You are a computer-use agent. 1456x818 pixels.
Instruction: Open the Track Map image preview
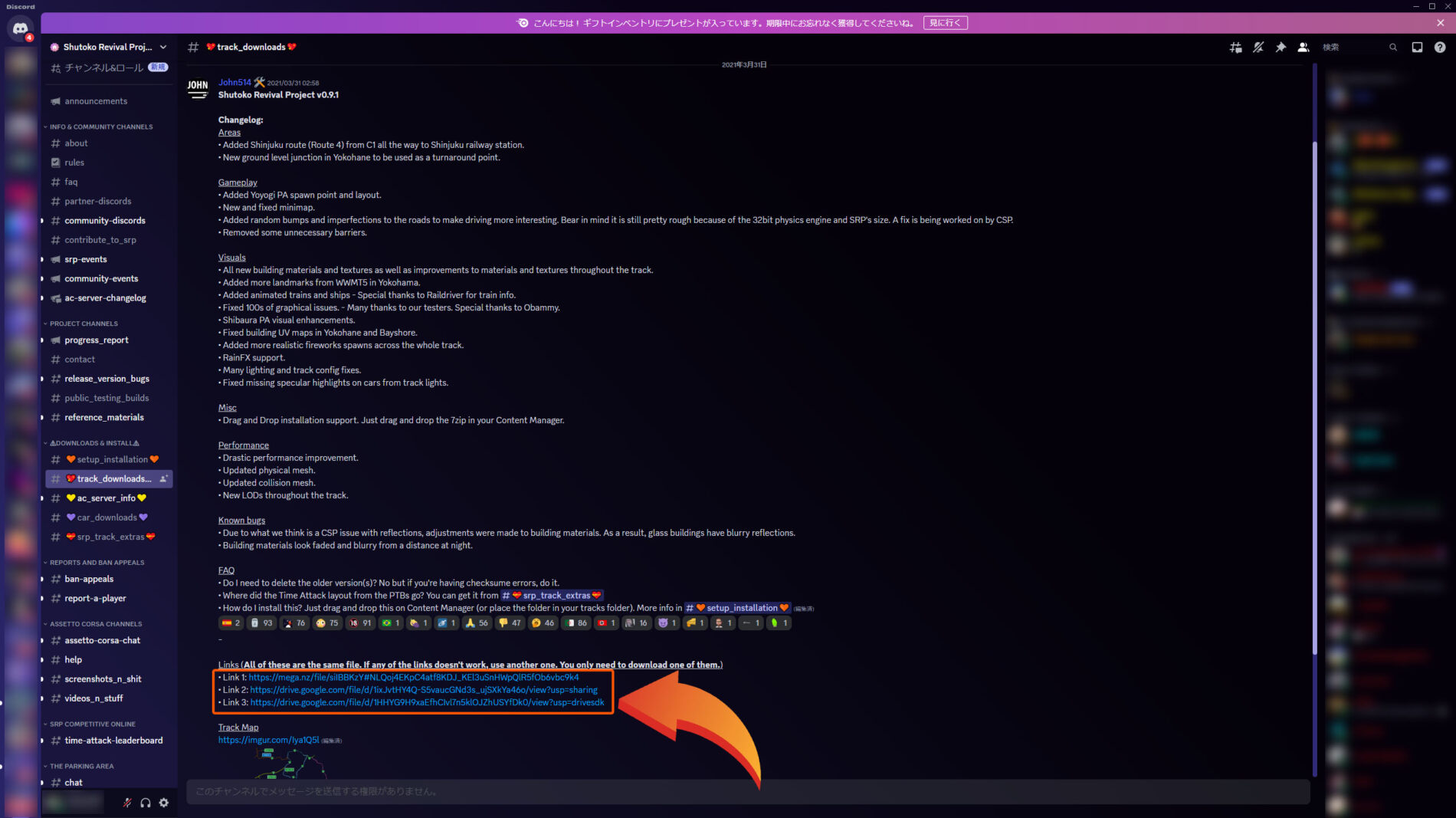coord(291,764)
